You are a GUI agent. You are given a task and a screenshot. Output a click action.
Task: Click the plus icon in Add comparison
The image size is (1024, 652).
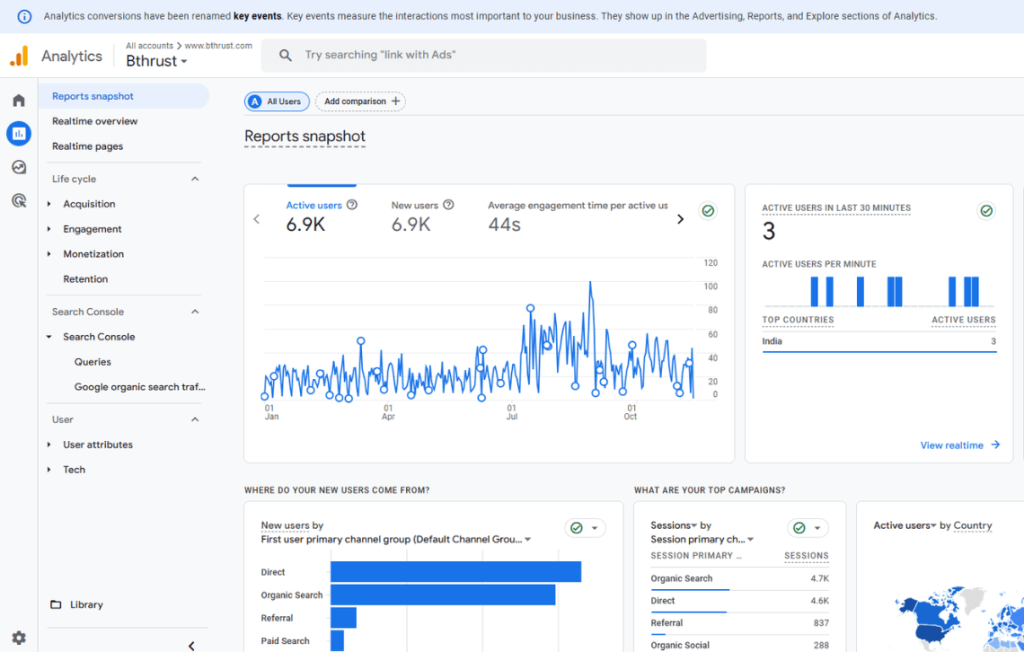(x=395, y=101)
